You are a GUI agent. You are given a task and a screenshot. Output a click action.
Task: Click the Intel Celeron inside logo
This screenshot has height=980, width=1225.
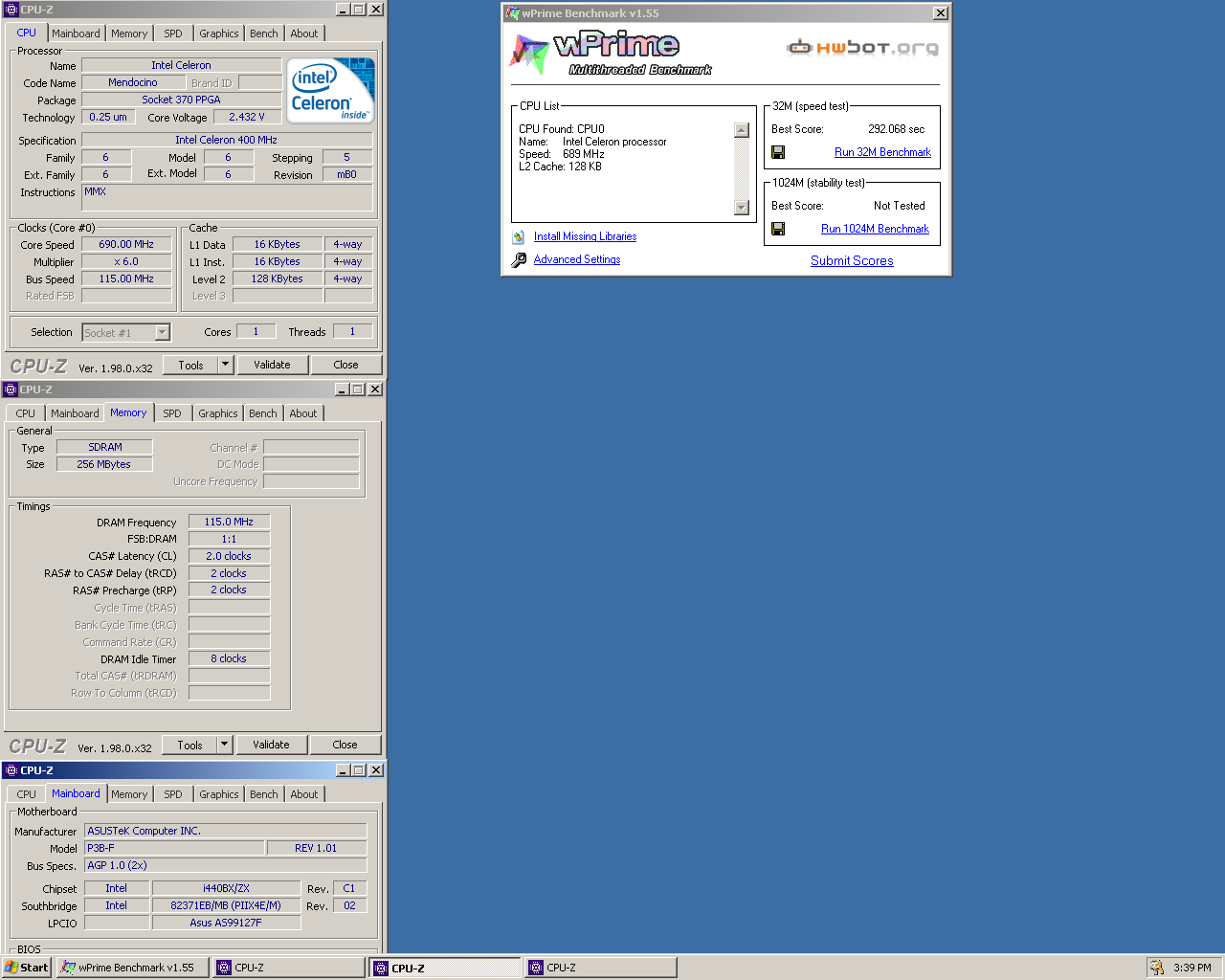331,90
